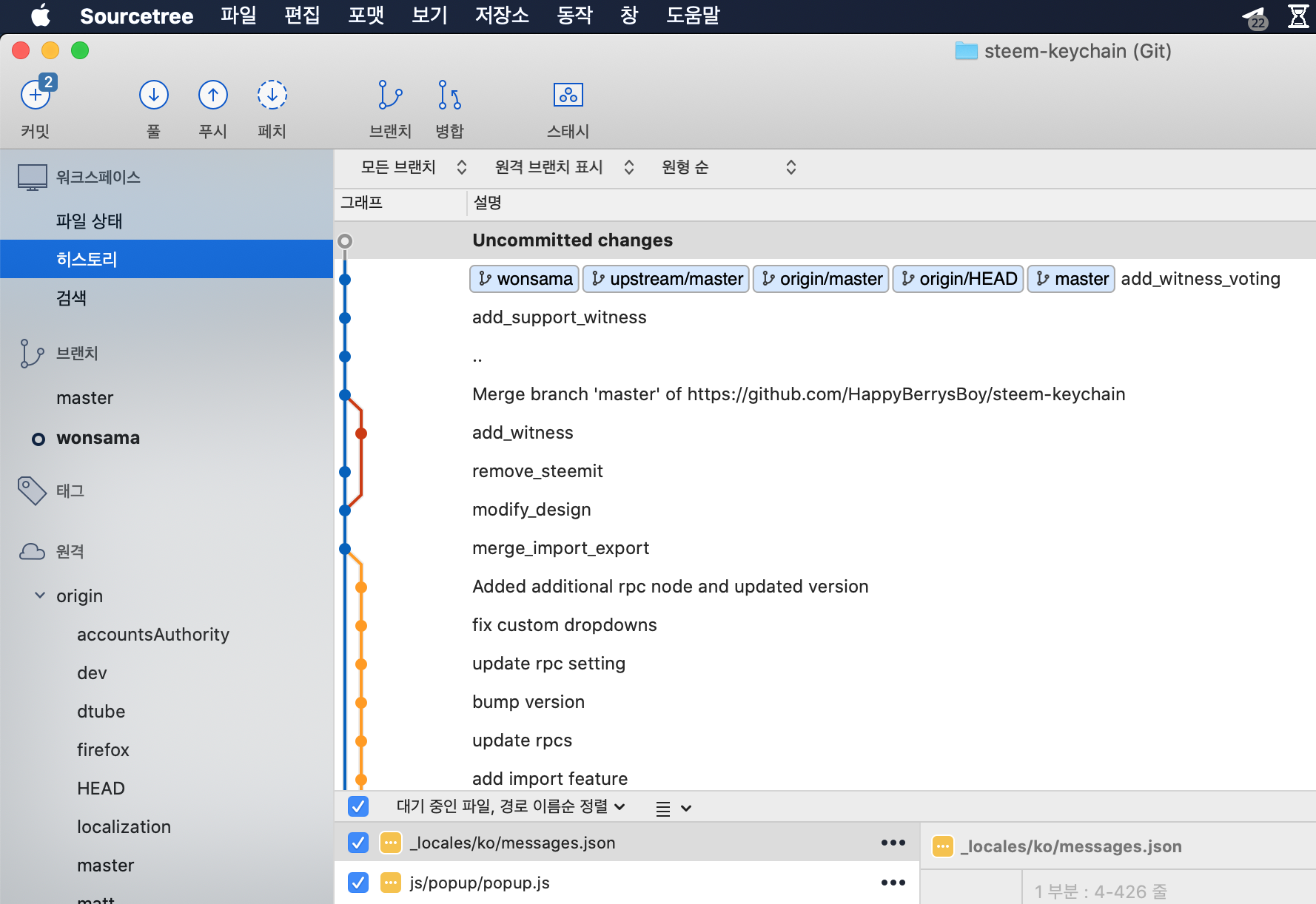The width and height of the screenshot is (1316, 904).
Task: Uncheck the js/popup/popup.js checkbox
Action: (x=358, y=883)
